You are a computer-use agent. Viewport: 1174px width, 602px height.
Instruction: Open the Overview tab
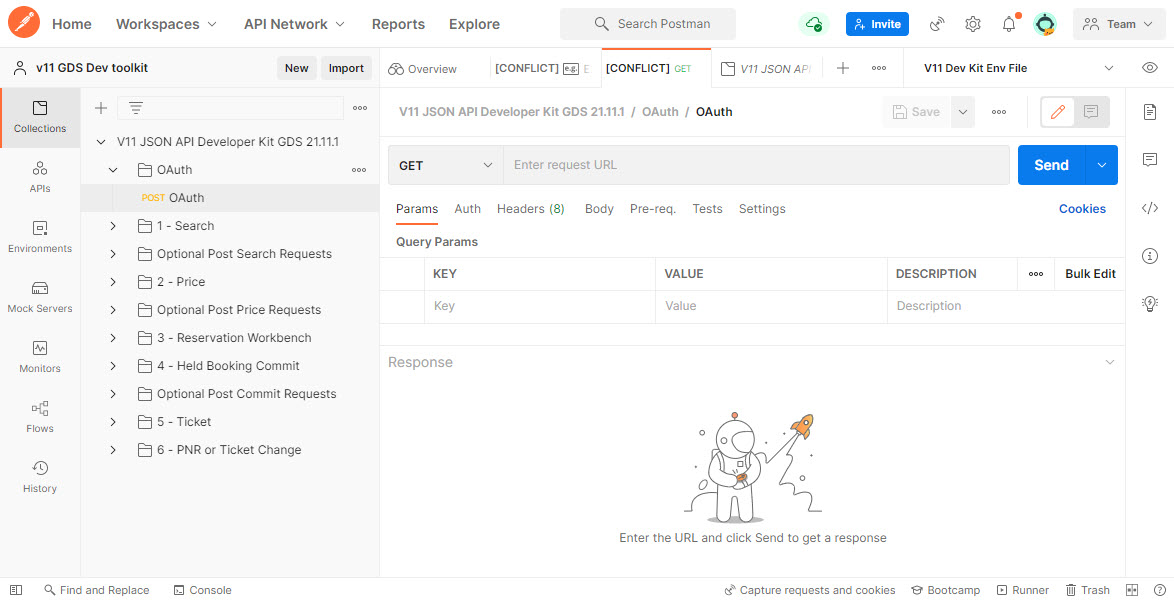(422, 68)
